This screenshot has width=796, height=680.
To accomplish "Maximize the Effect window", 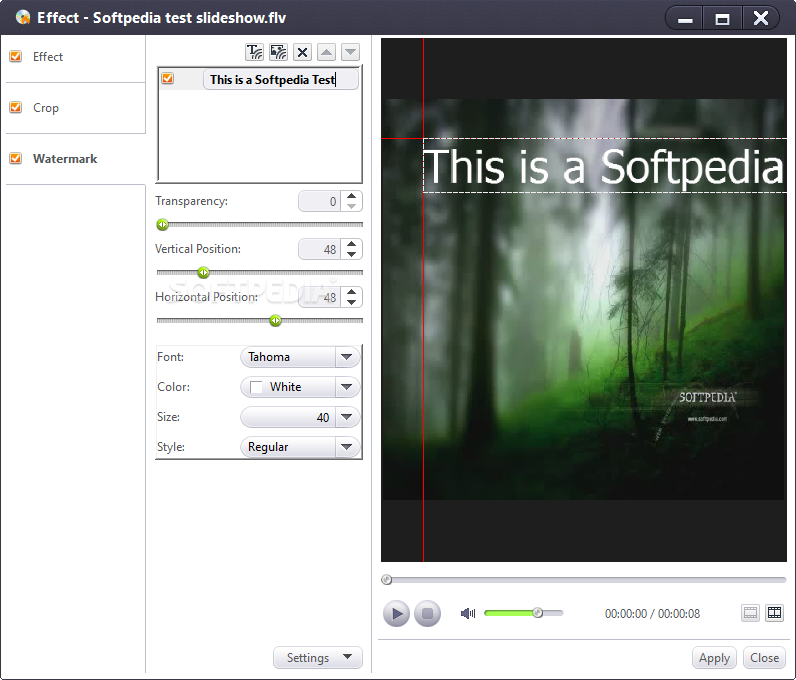I will [x=722, y=18].
